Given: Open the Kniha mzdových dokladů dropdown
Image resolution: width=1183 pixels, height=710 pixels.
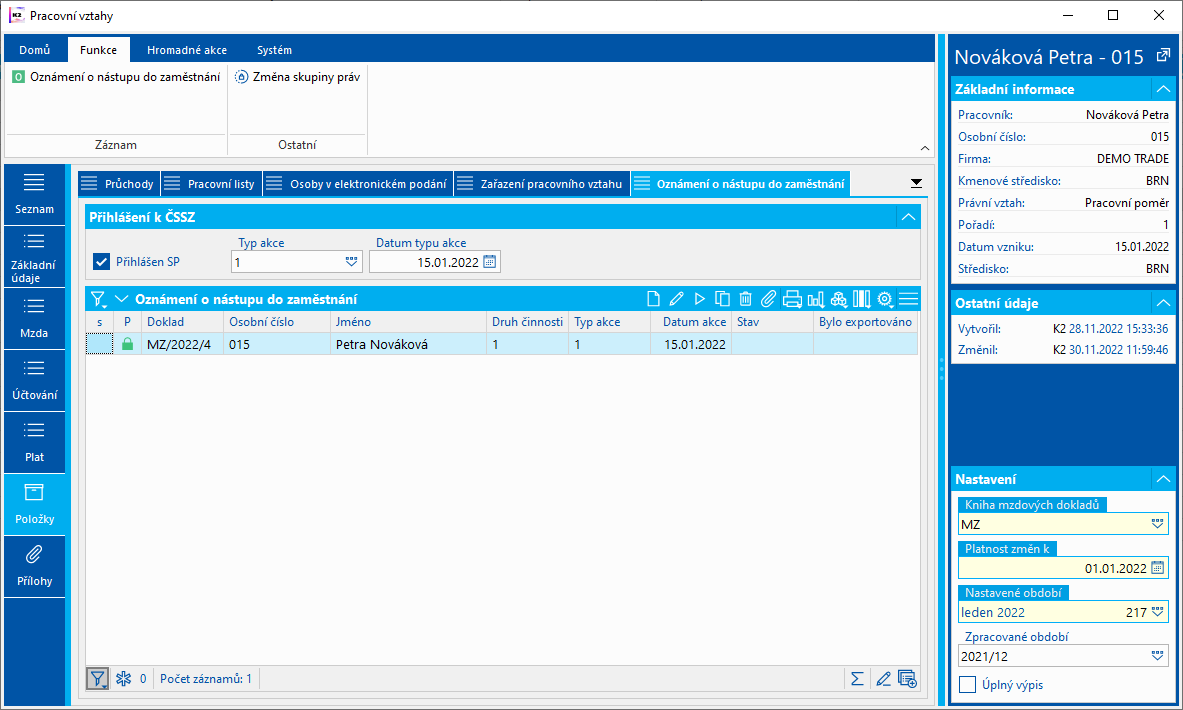Looking at the screenshot, I should coord(1157,524).
